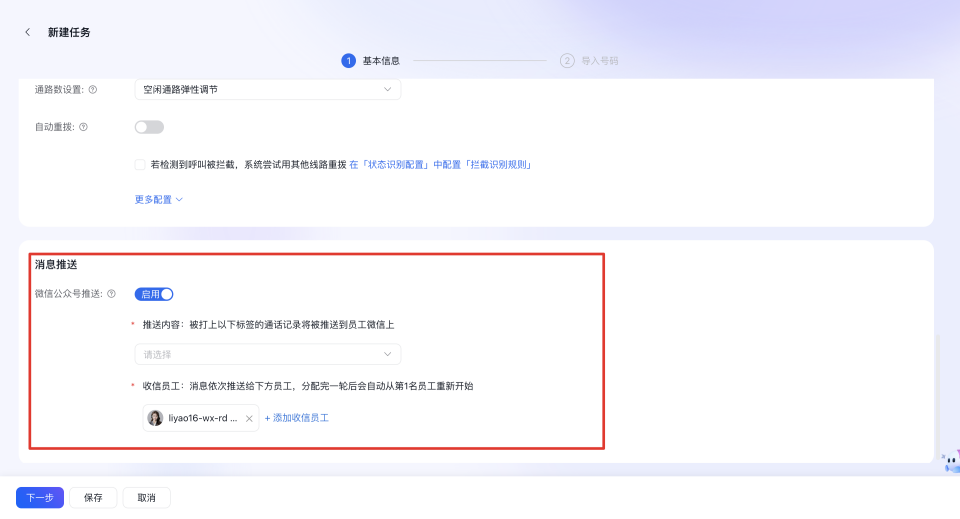The width and height of the screenshot is (960, 519).
Task: Remove recipient liyao16-wx-rd with the X icon
Action: coord(249,418)
